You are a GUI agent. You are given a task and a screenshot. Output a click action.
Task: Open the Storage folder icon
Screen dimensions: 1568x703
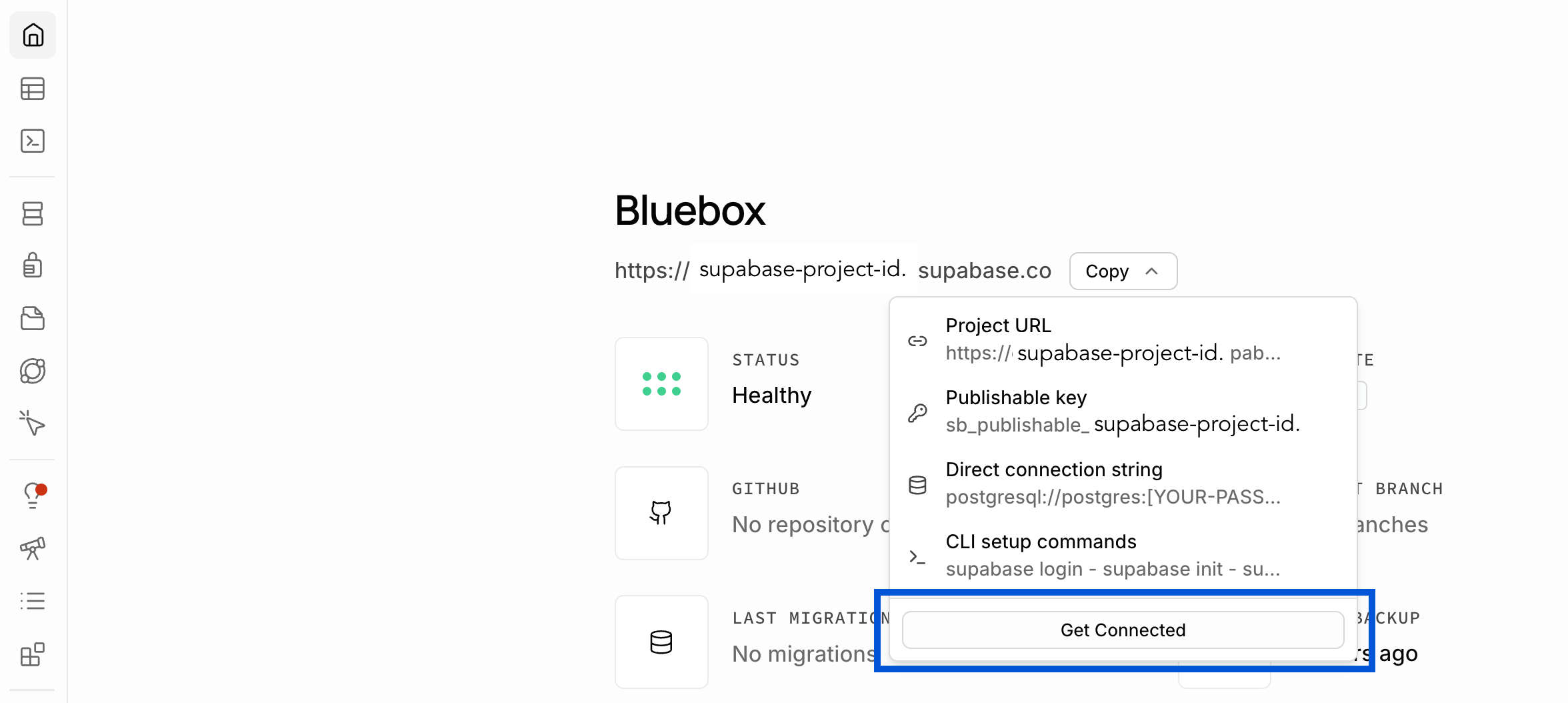click(33, 318)
